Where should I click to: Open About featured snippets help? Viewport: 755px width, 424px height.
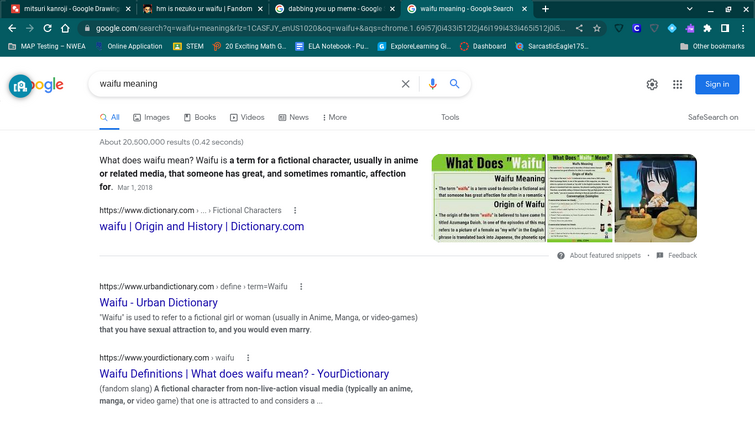click(599, 256)
